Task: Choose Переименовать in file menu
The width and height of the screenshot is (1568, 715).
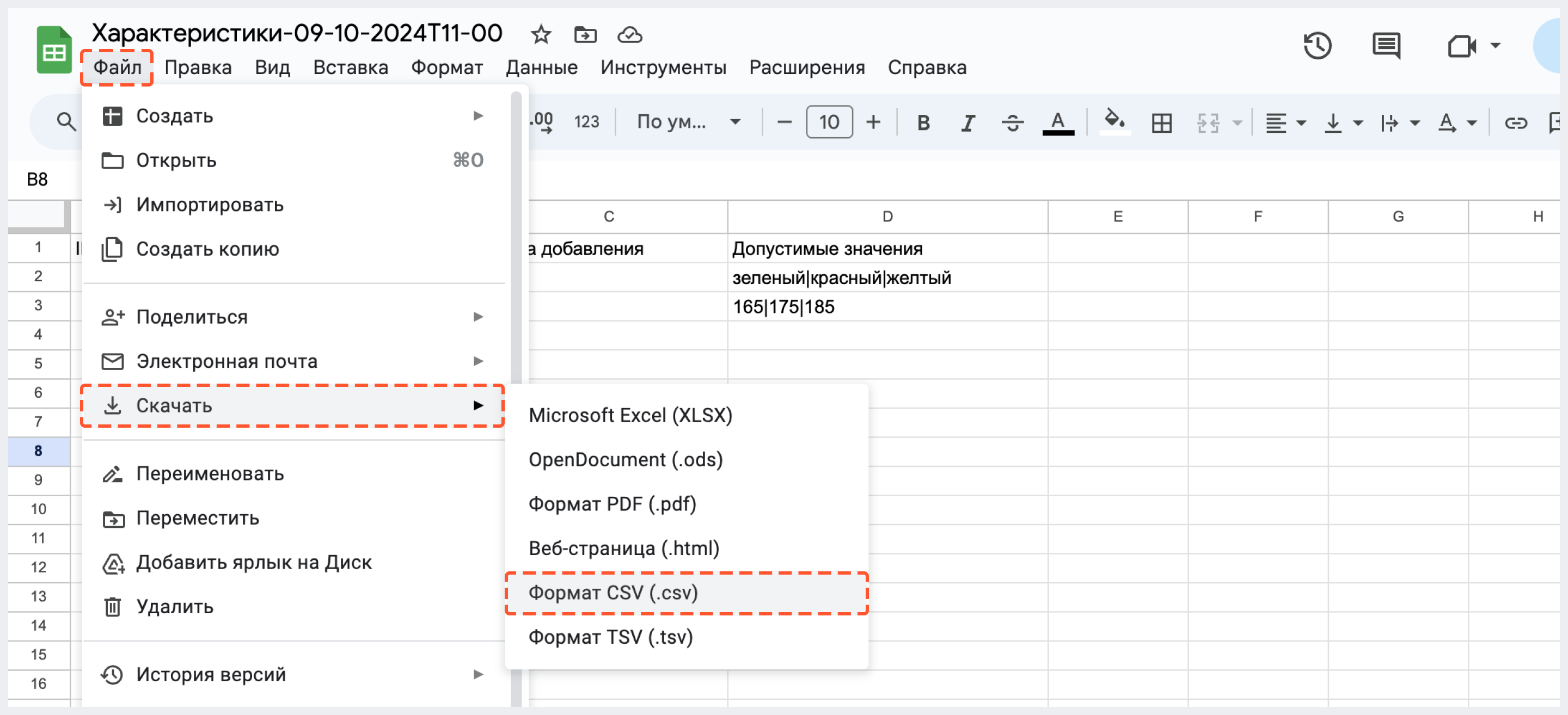Action: point(293,473)
